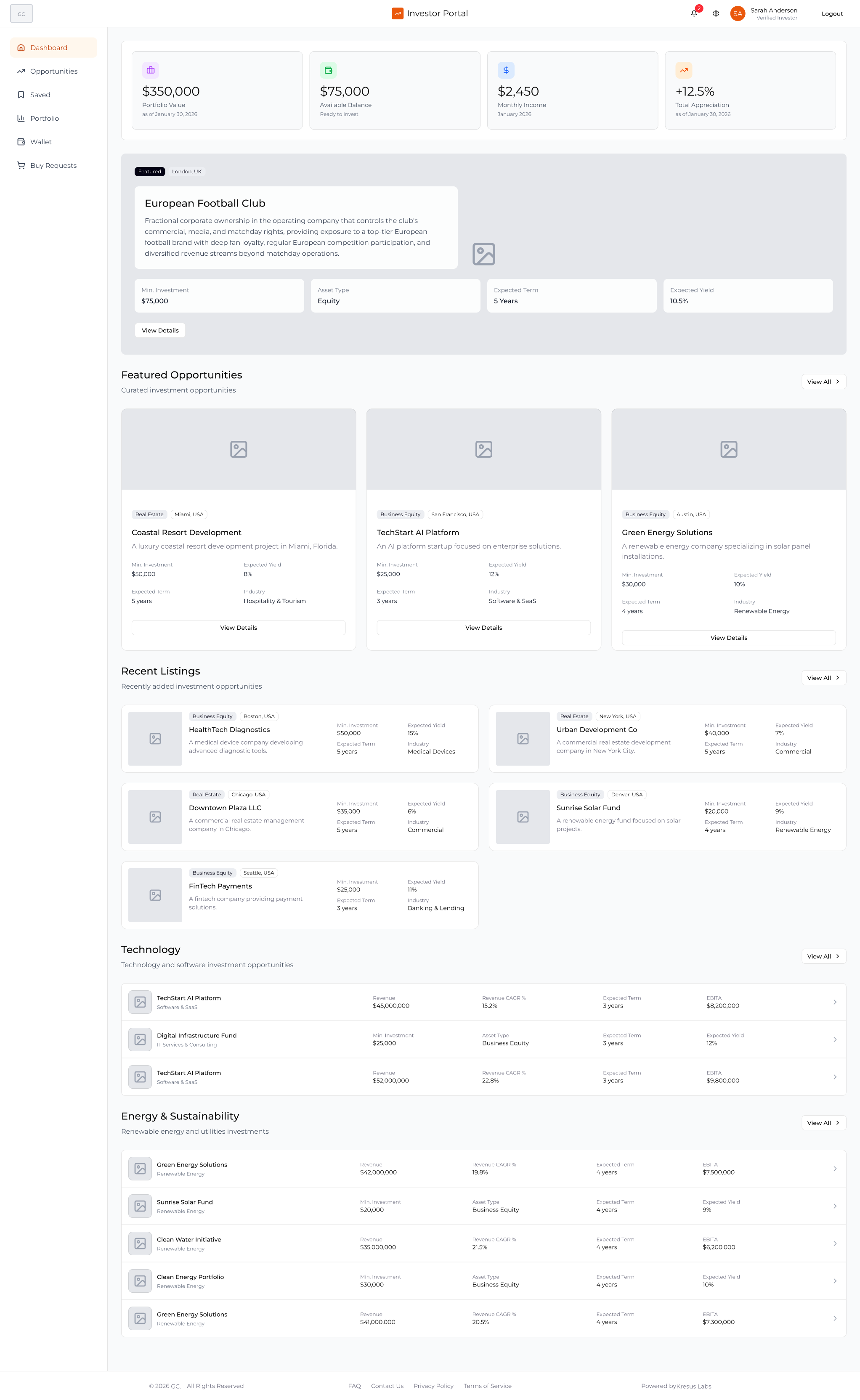Click the green Available Balance wallet icon
Viewport: 860px width, 1400px height.
coord(328,70)
